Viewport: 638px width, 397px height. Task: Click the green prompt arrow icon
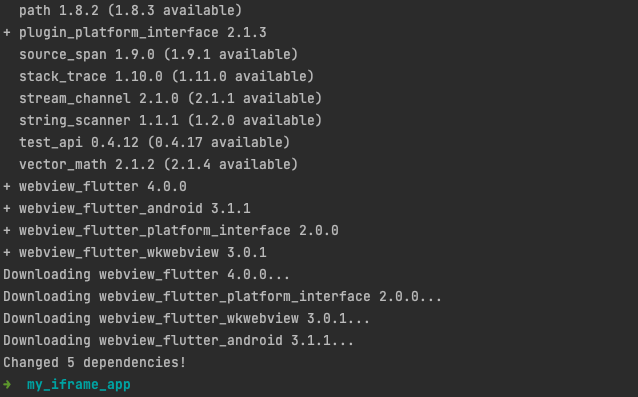[x=7, y=384]
